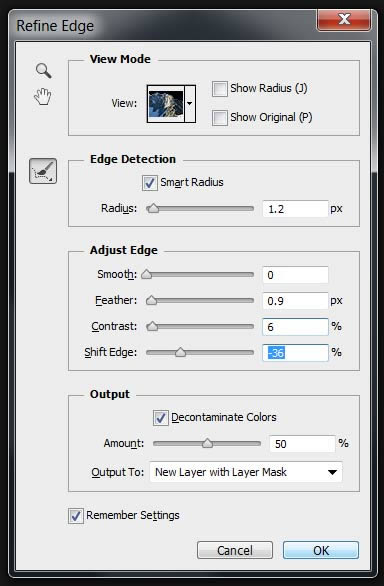Click the Radius value input field

[x=295, y=209]
